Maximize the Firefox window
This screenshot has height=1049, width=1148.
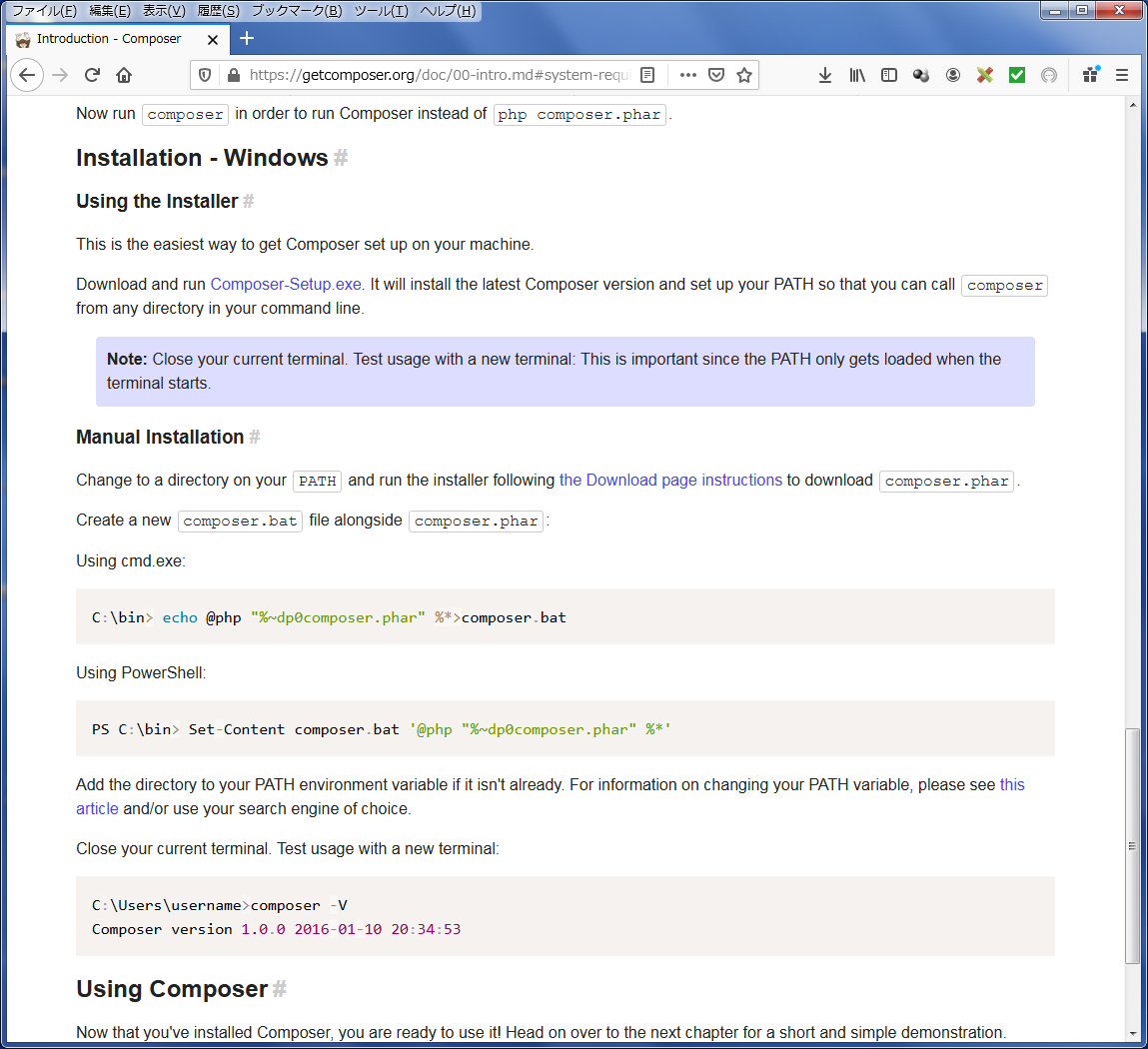click(1081, 10)
